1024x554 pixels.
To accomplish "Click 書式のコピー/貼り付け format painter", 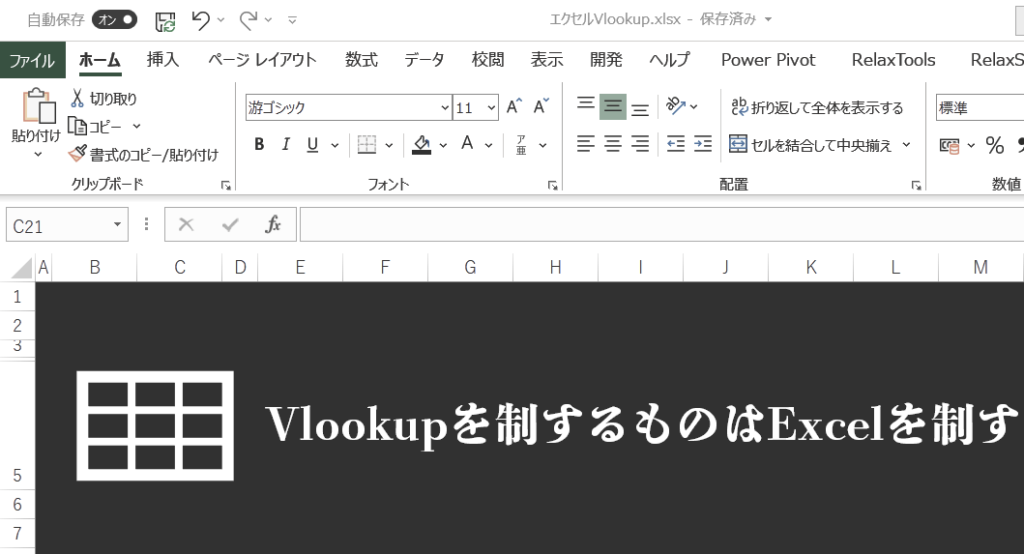I will point(143,155).
